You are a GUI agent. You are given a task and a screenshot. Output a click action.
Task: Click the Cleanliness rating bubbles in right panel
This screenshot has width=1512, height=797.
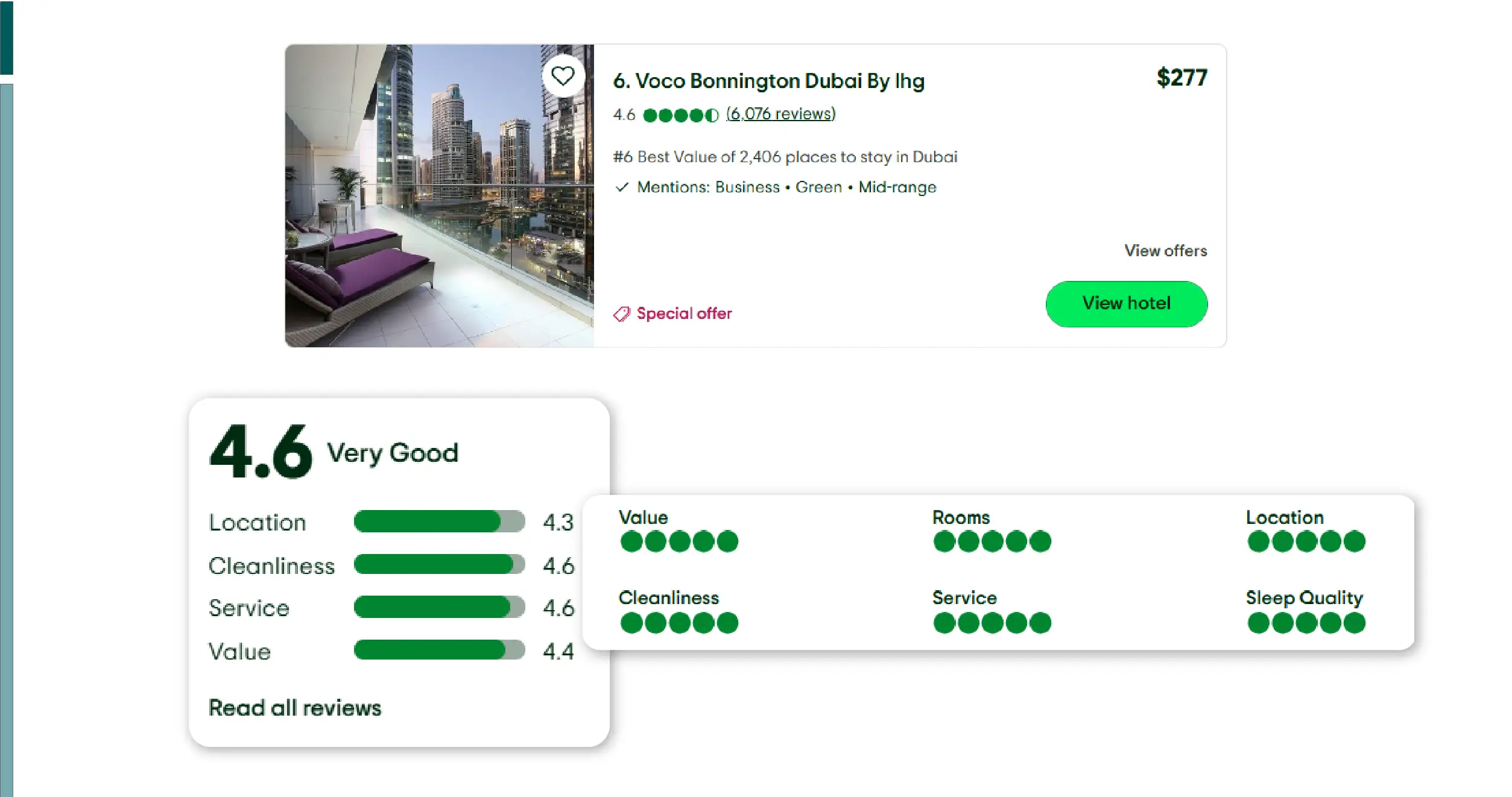(679, 623)
